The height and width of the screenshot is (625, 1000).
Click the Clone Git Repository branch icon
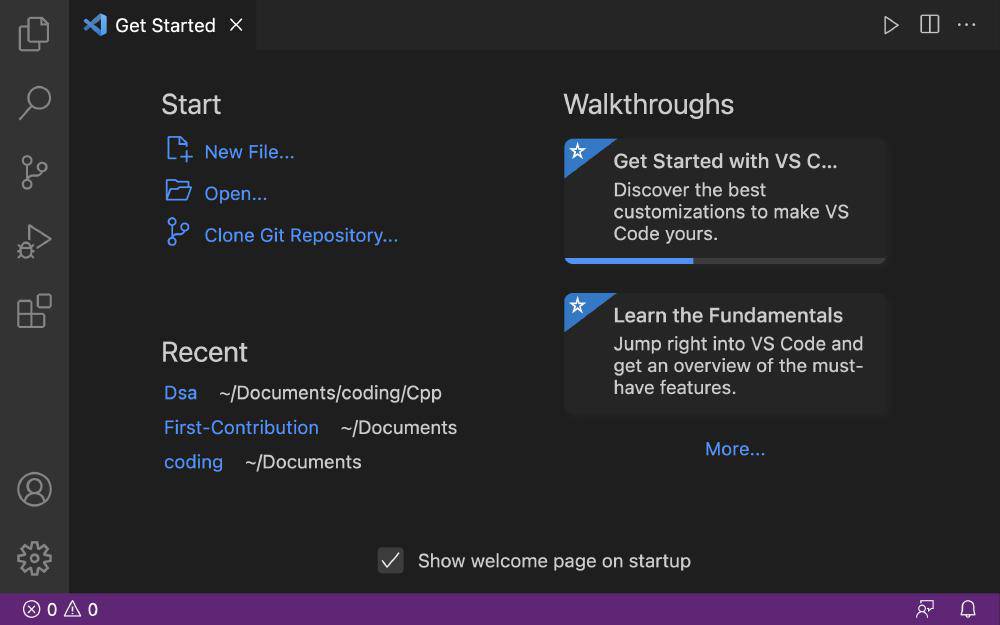178,232
